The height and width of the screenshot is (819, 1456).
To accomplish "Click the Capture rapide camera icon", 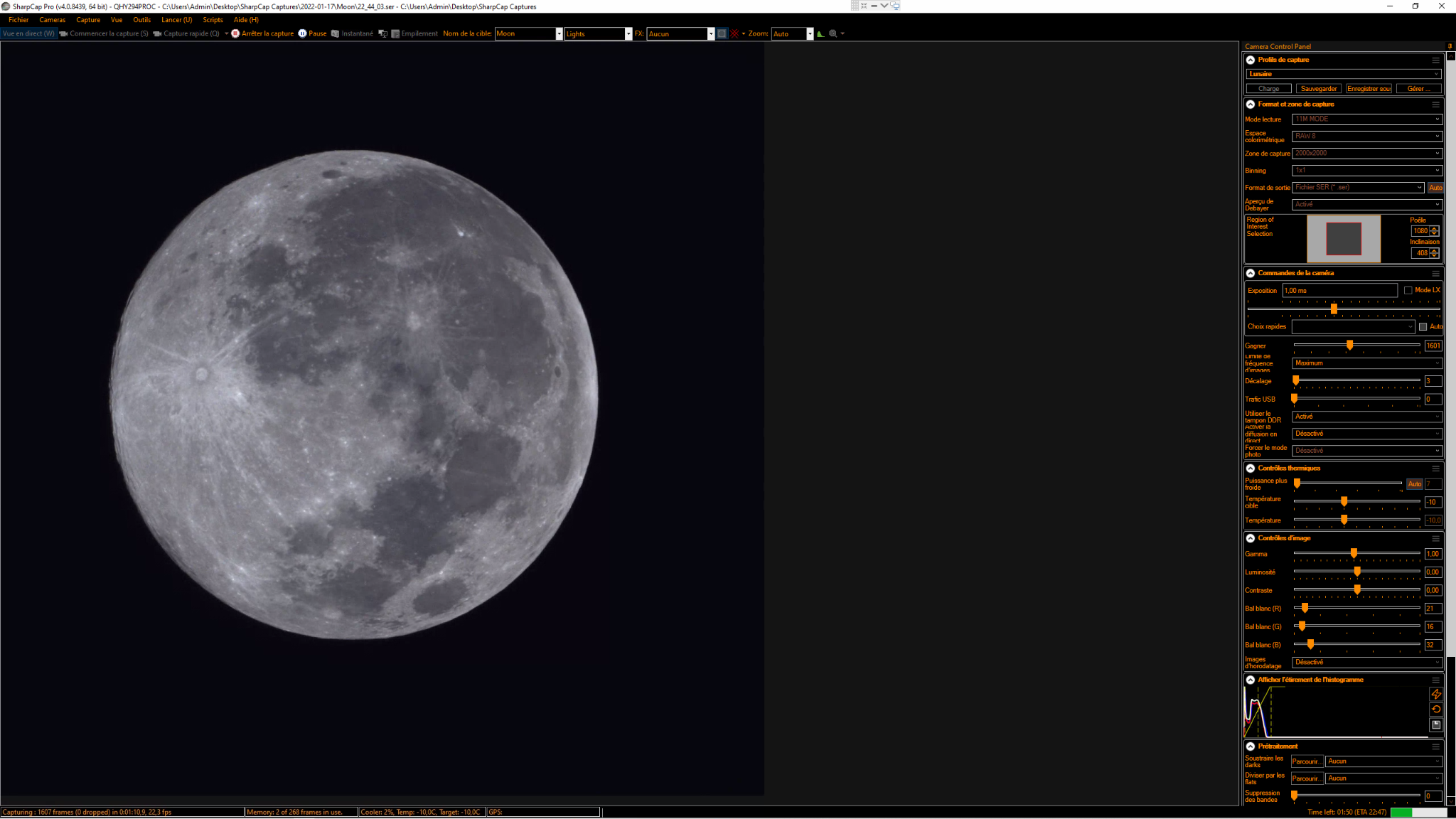I will pyautogui.click(x=157, y=33).
